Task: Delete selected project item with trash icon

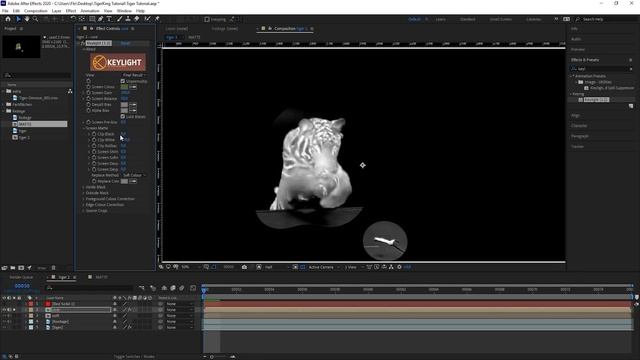Action: [x=53, y=268]
